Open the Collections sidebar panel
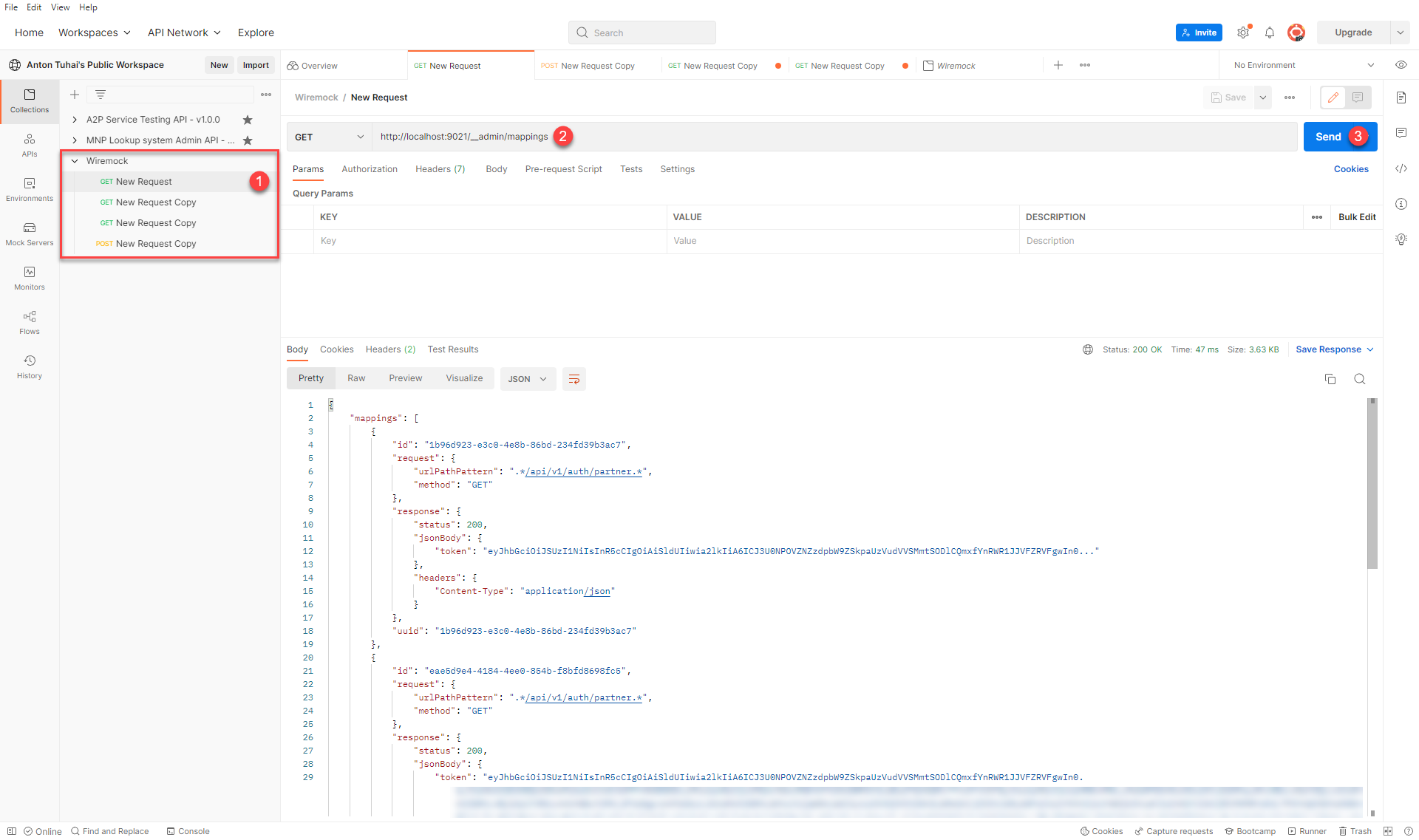 tap(30, 100)
